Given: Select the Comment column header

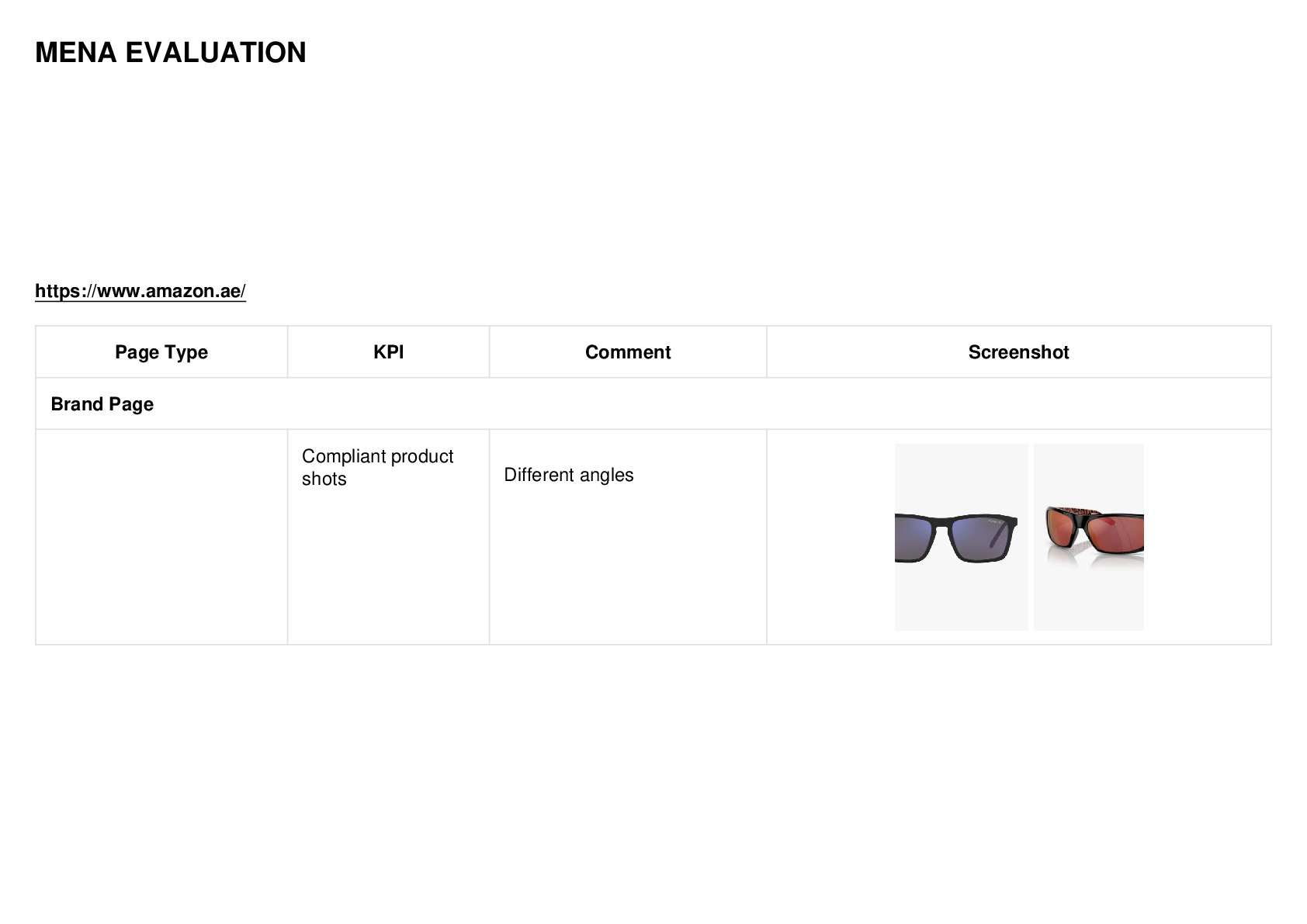Looking at the screenshot, I should pos(628,352).
